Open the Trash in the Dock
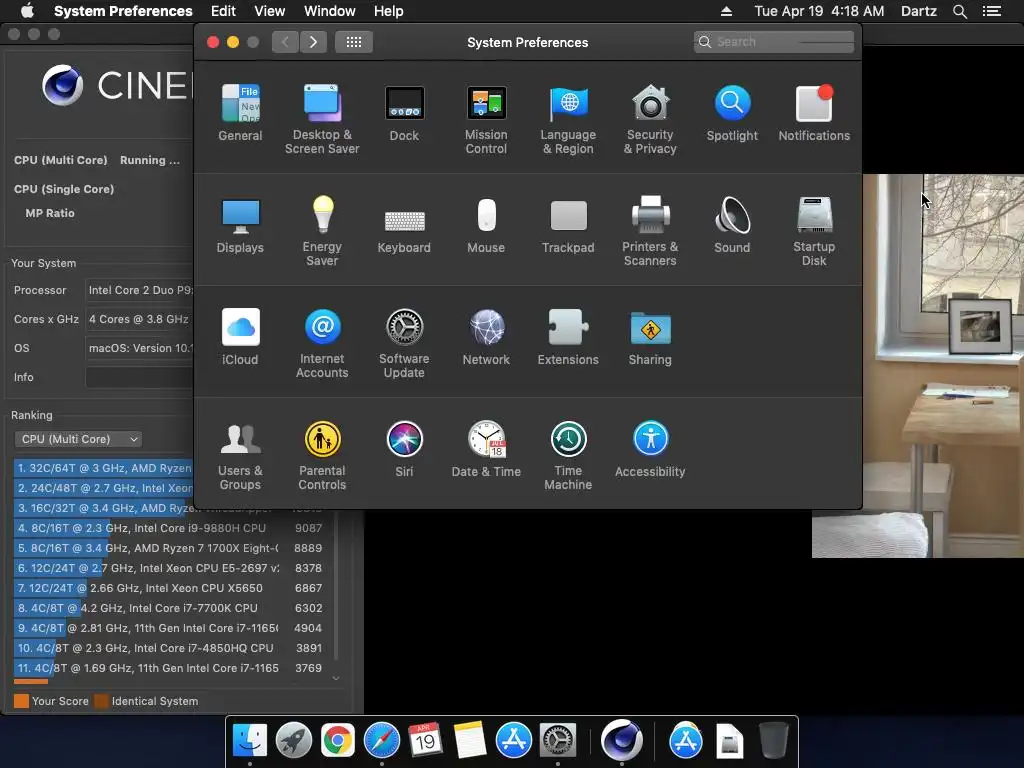 click(x=774, y=741)
